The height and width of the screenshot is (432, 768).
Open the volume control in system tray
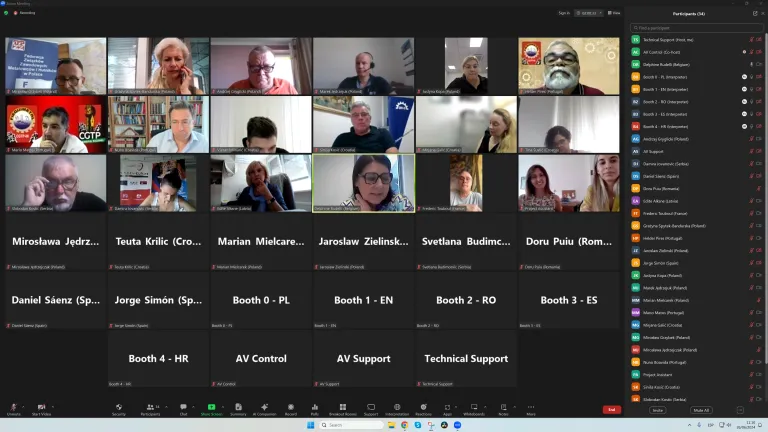[728, 425]
